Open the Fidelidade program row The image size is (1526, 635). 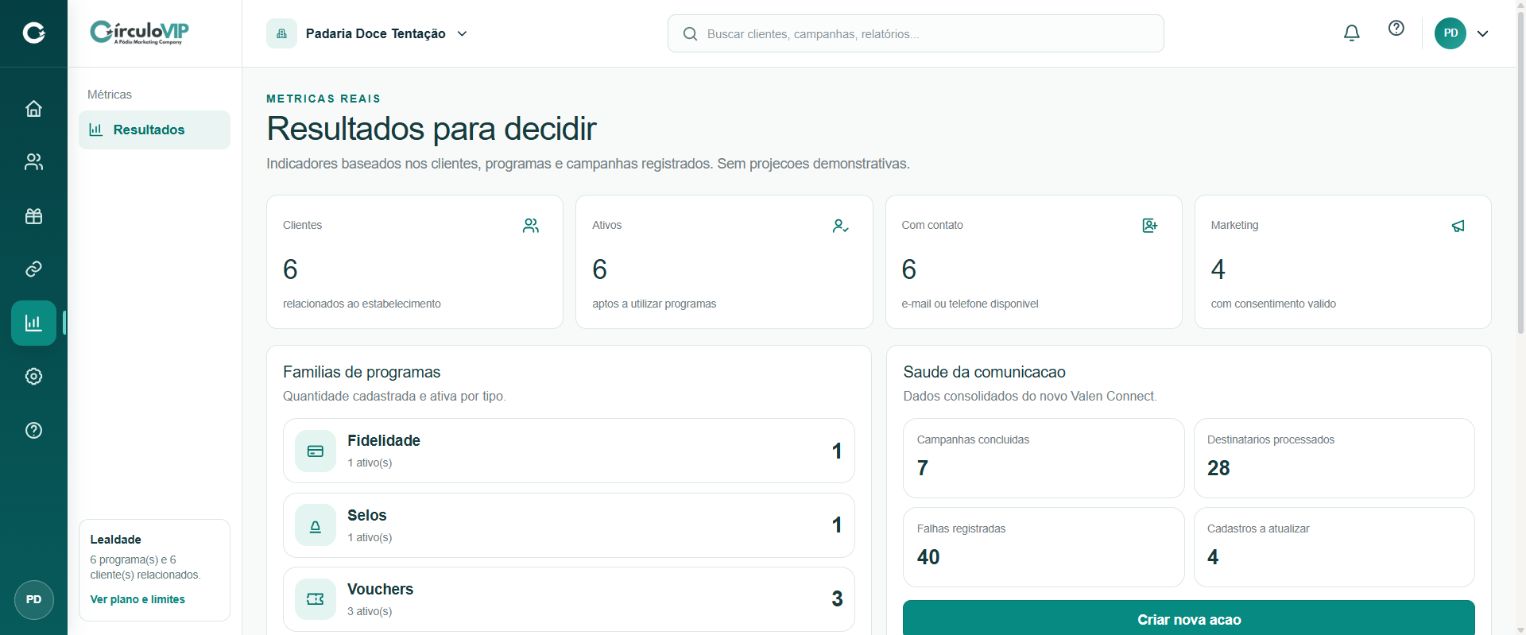tap(569, 451)
